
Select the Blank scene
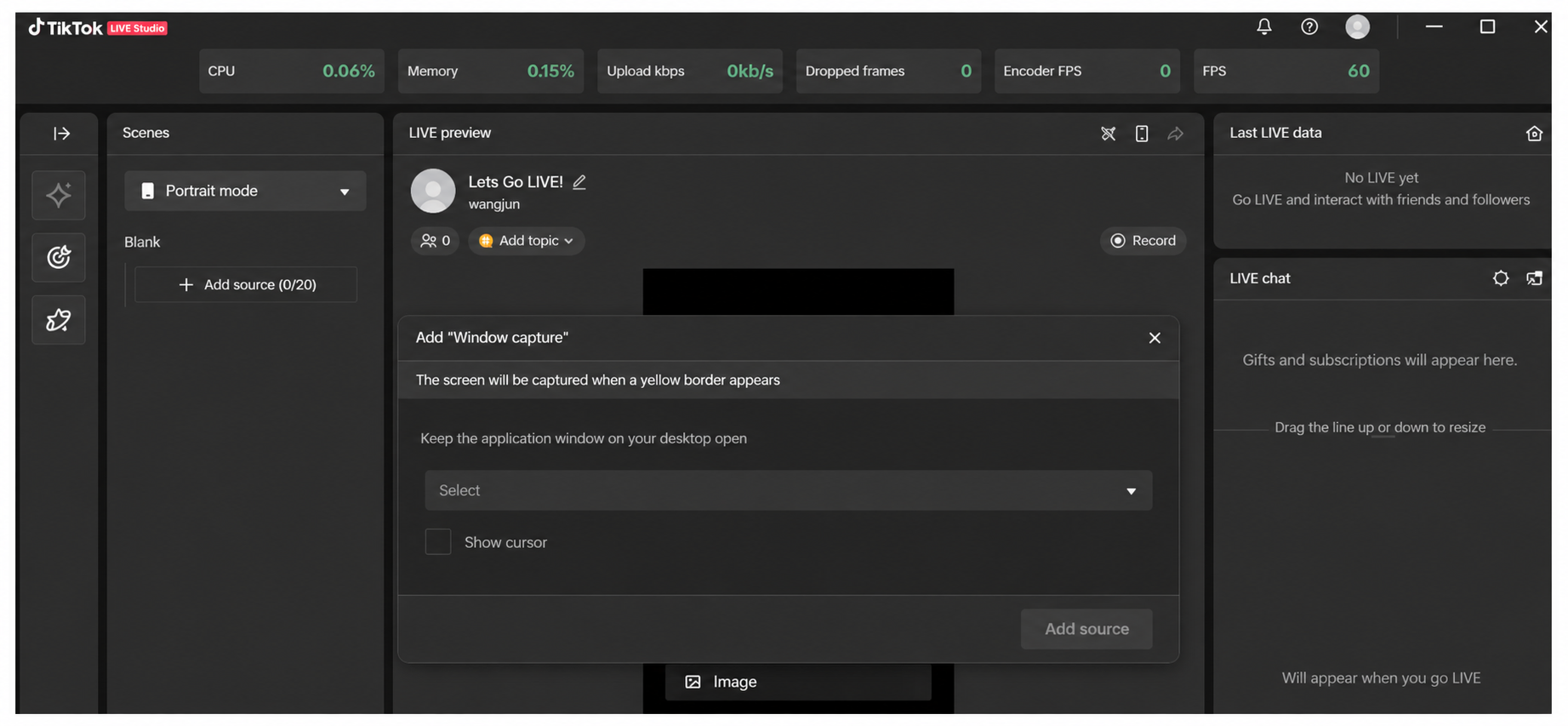point(142,242)
